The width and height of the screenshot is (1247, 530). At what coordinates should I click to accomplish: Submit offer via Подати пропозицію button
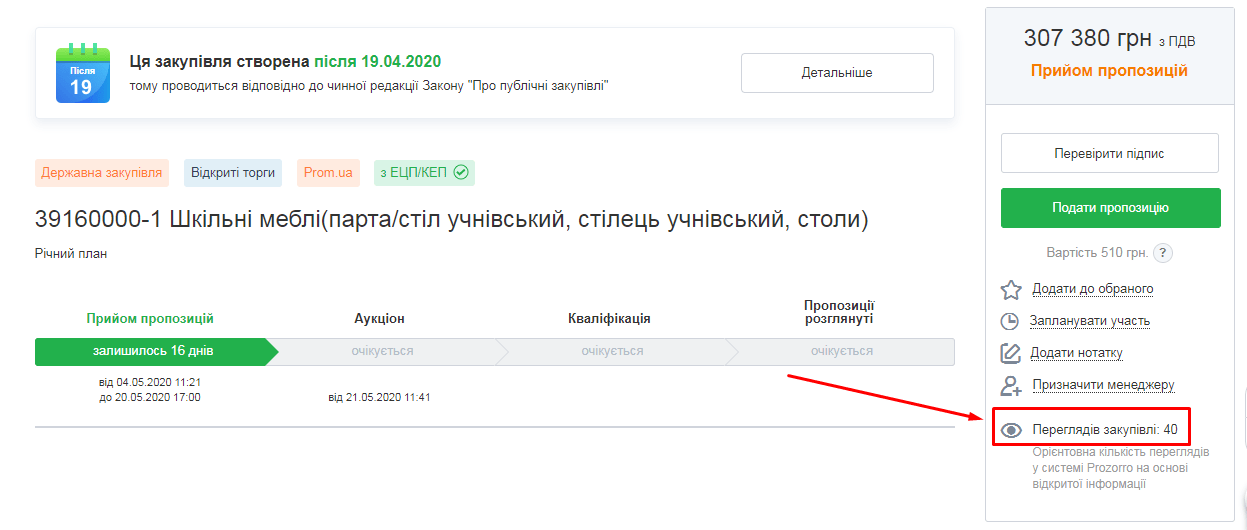(x=1110, y=208)
